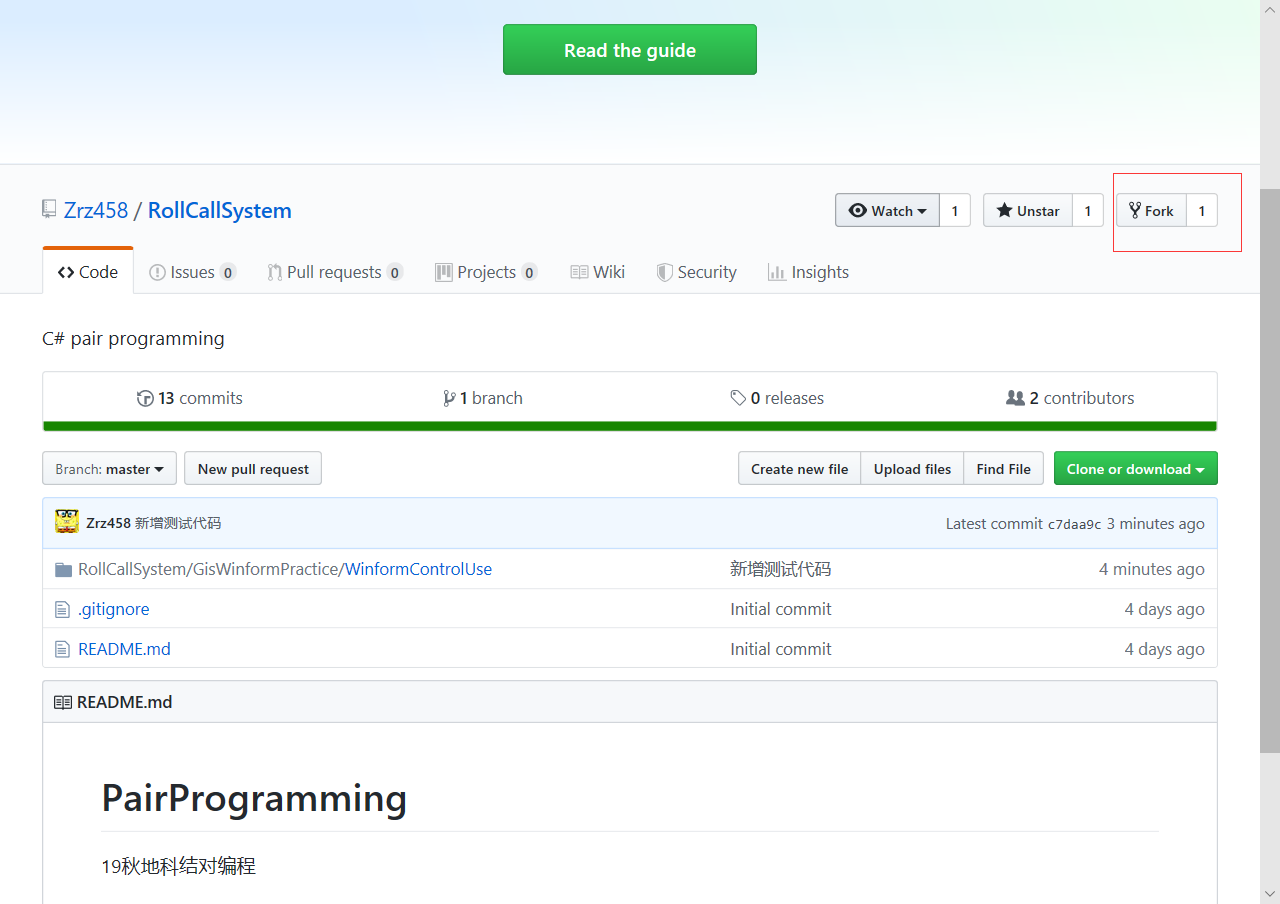Viewport: 1280px width, 904px height.
Task: Click the star icon on Unstar button
Action: 1004,211
